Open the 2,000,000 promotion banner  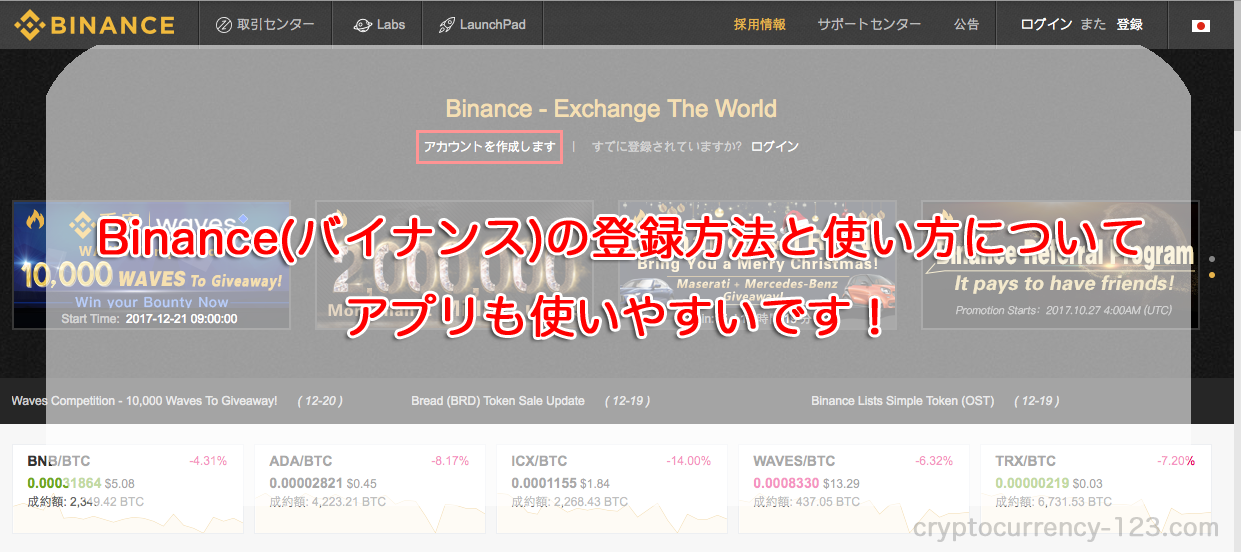click(x=454, y=265)
